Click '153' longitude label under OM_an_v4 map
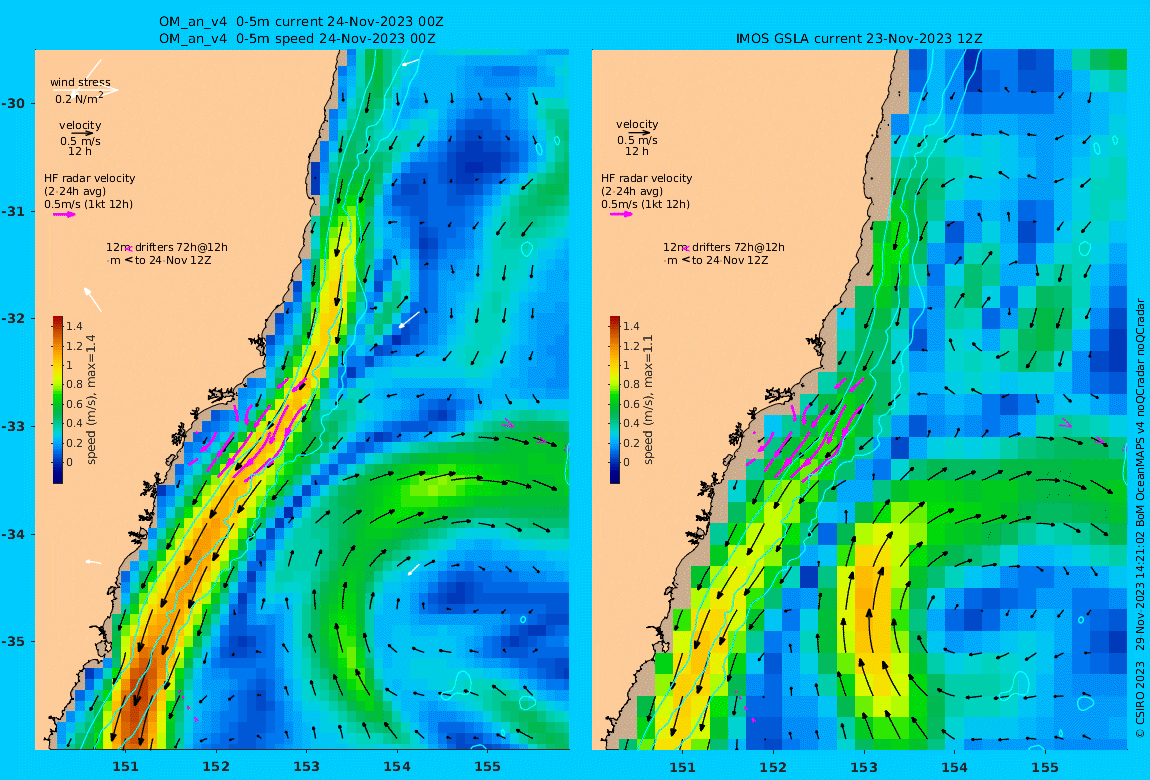Image resolution: width=1150 pixels, height=780 pixels. [307, 767]
